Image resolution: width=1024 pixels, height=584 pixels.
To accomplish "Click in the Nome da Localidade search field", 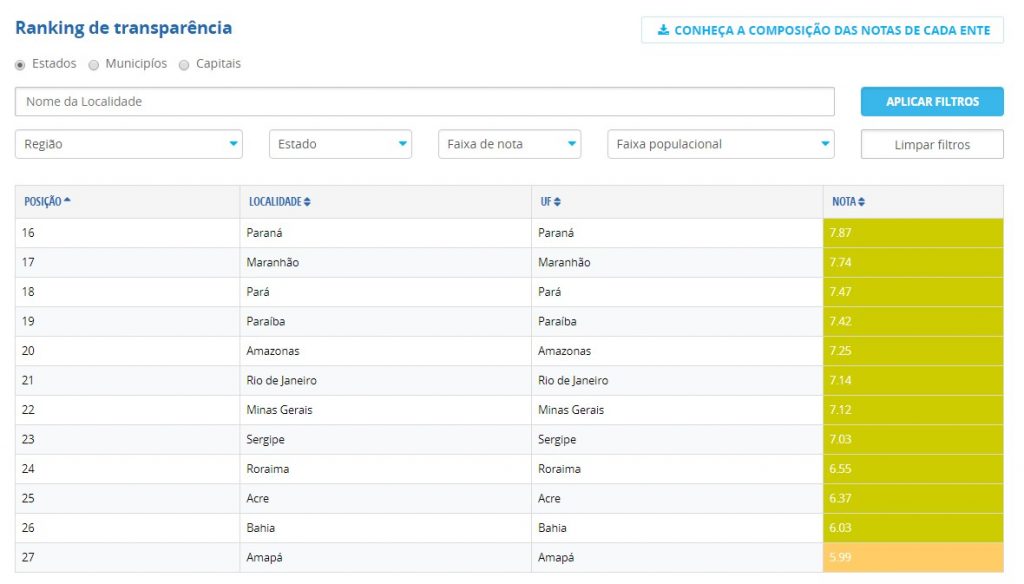I will (x=424, y=102).
